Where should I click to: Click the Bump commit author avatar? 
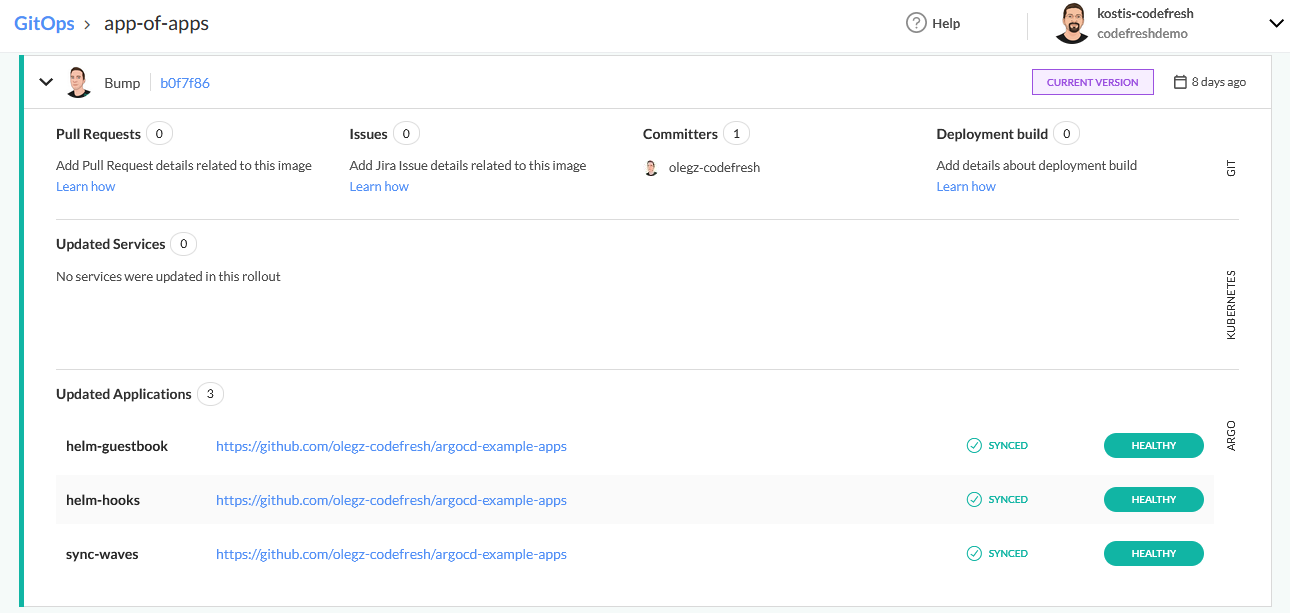pos(79,83)
